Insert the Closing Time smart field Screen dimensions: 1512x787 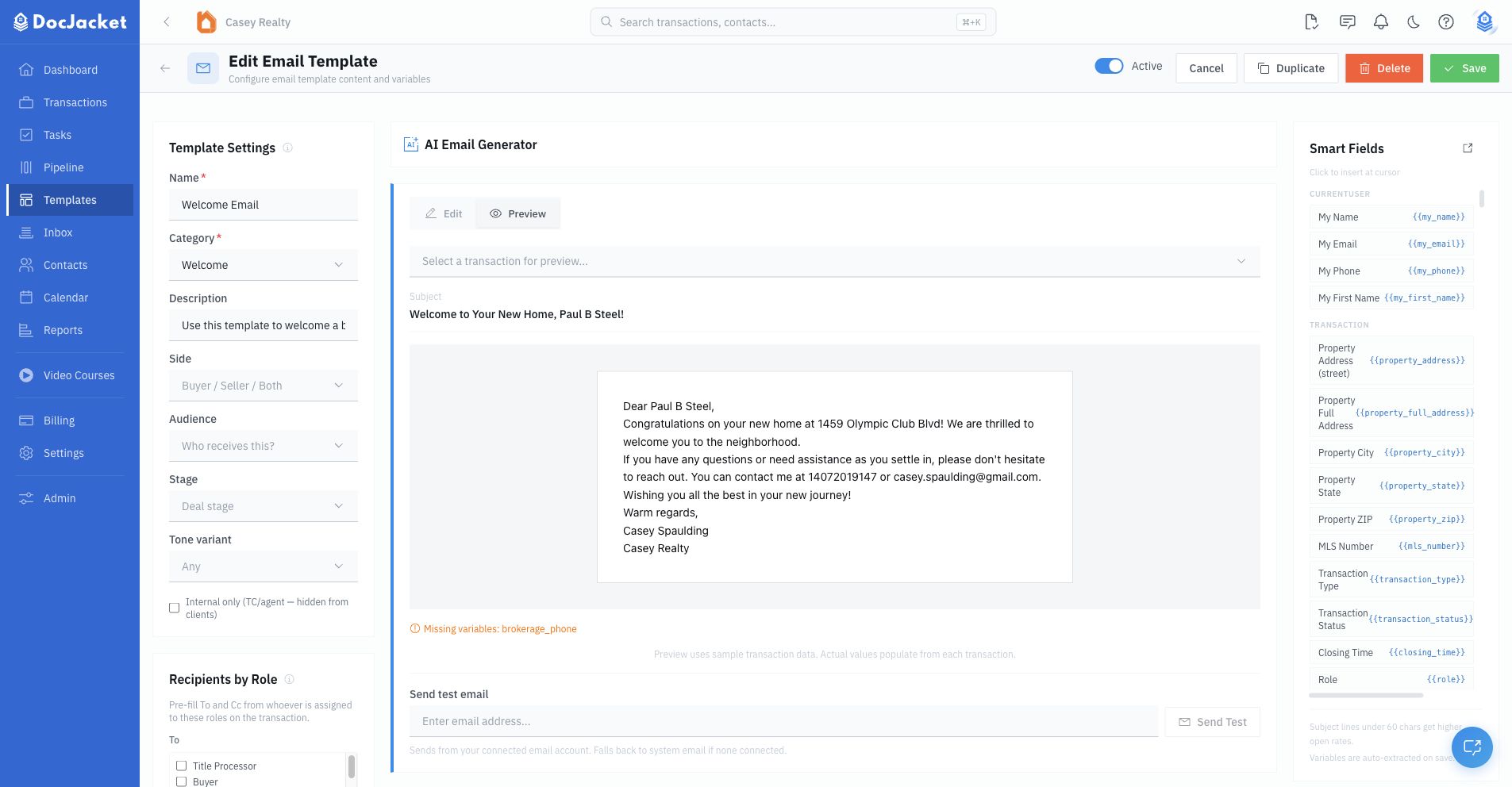pyautogui.click(x=1391, y=652)
